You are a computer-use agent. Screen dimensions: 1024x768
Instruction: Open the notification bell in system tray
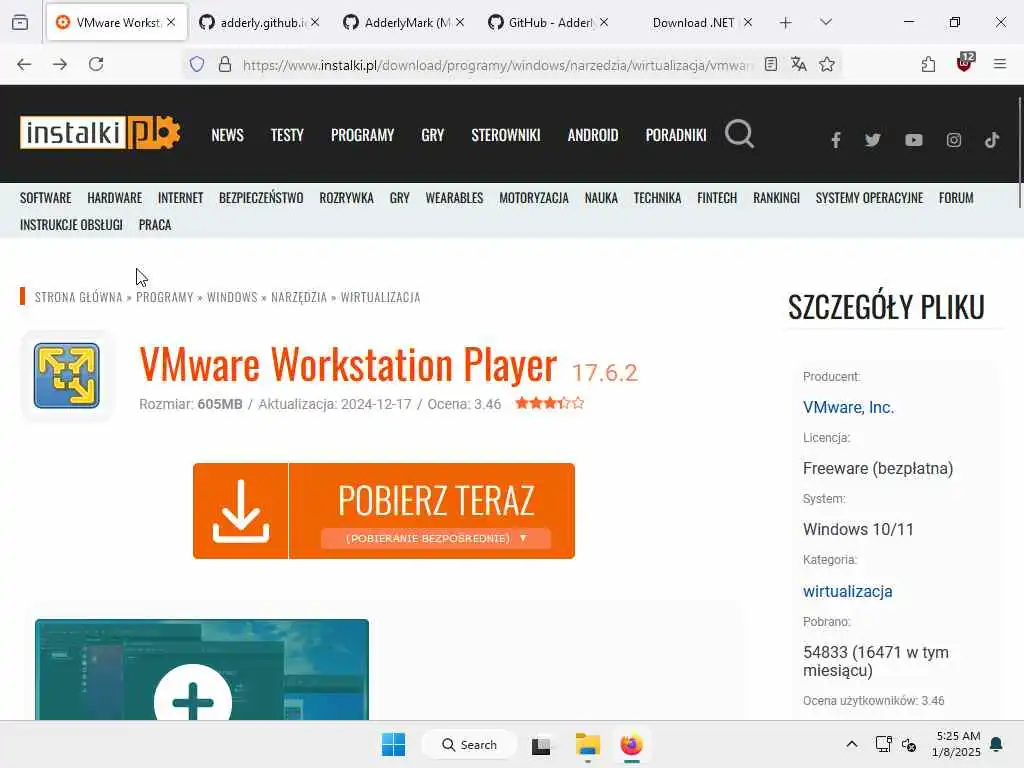point(996,744)
